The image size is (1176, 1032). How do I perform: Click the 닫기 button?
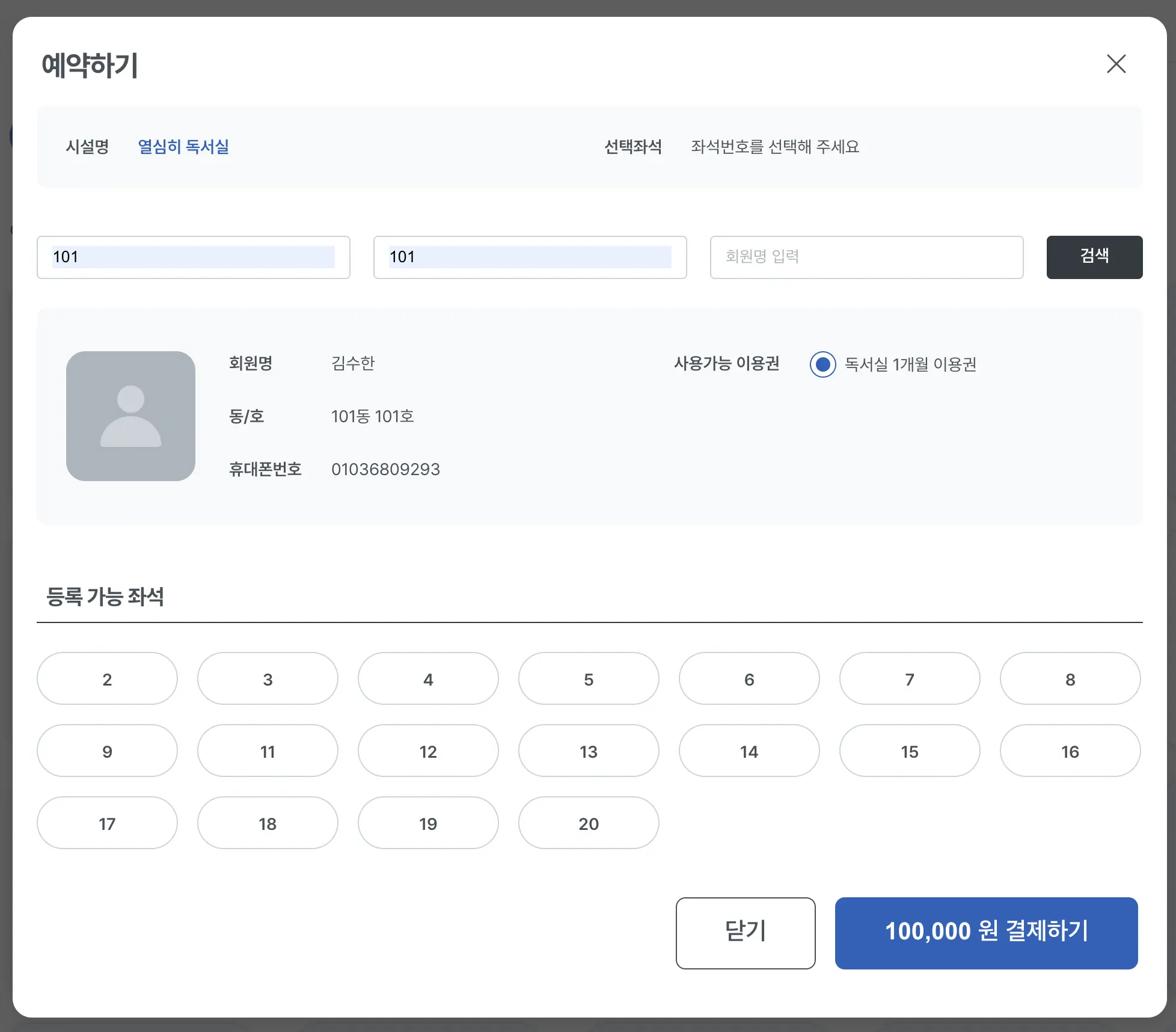(745, 933)
